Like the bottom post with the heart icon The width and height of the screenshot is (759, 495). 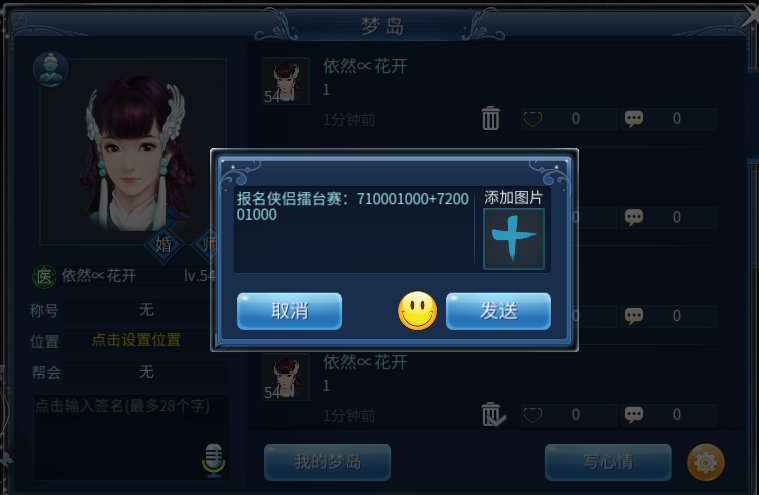(532, 415)
